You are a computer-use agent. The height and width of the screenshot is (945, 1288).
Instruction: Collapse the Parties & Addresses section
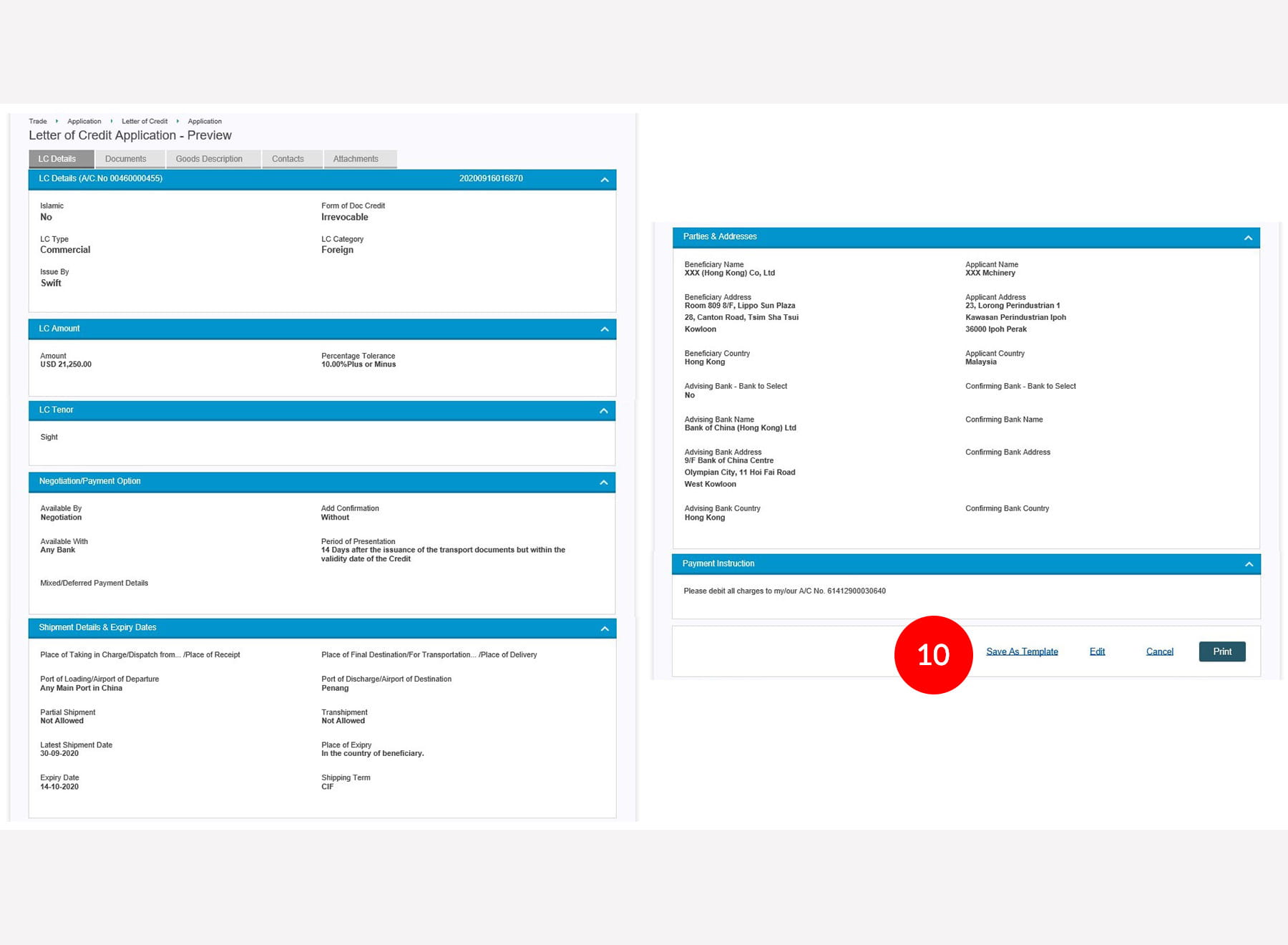click(x=1248, y=238)
